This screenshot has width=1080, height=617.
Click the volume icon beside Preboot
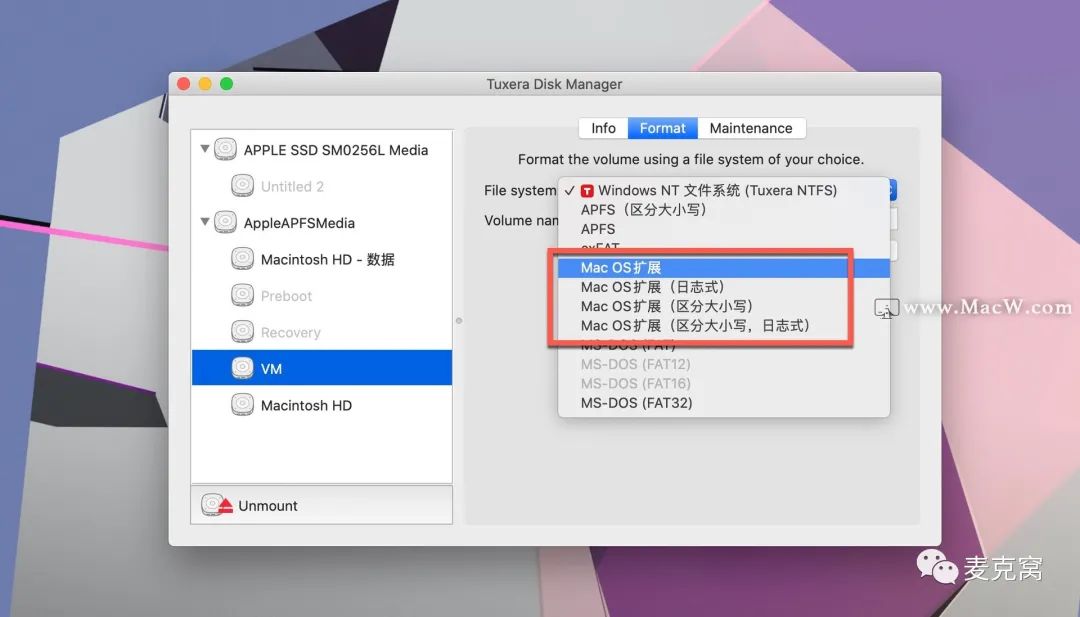point(242,295)
